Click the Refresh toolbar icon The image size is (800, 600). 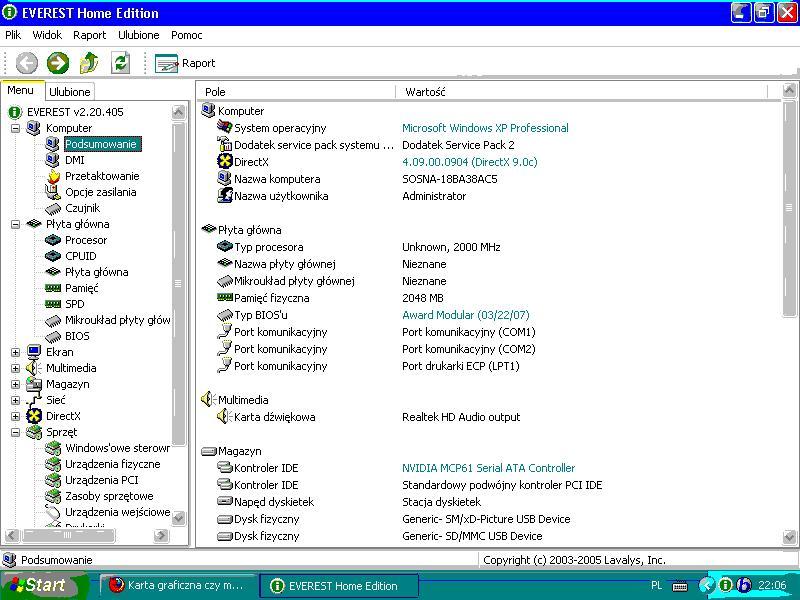pos(120,63)
